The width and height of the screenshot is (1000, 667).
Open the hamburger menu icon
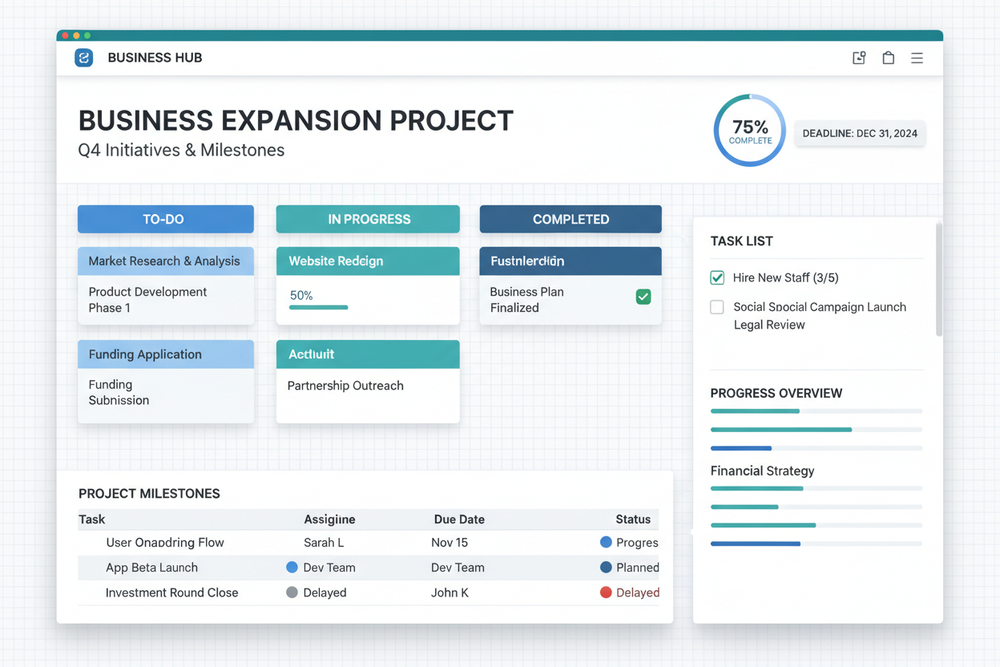coord(917,59)
